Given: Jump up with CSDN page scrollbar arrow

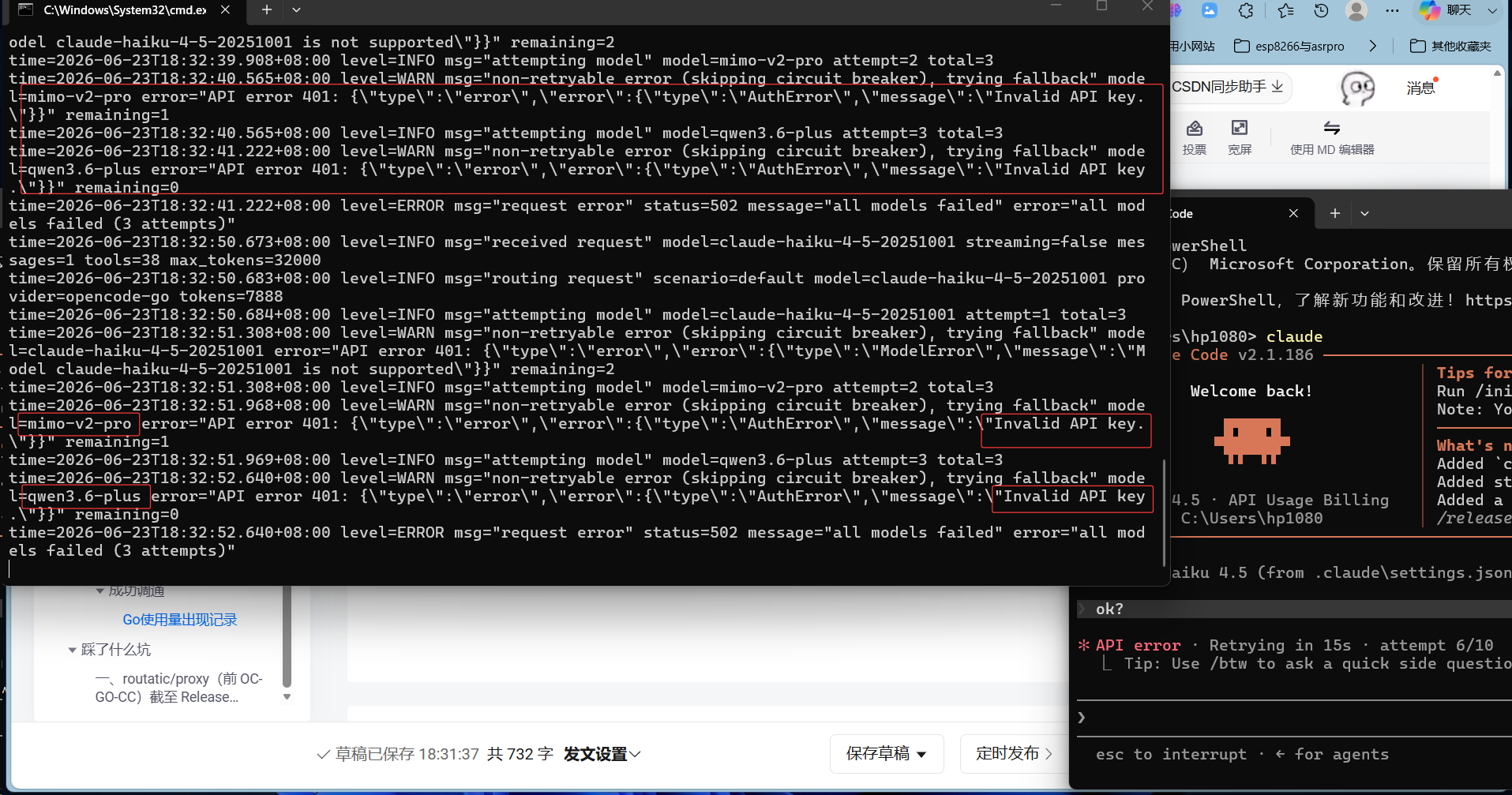Looking at the screenshot, I should click(x=1497, y=73).
